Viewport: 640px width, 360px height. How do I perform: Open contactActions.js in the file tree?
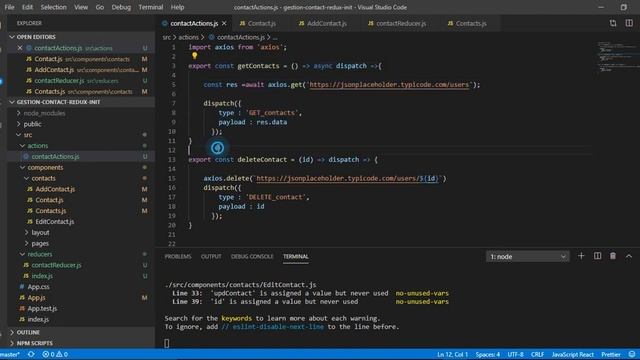55,157
